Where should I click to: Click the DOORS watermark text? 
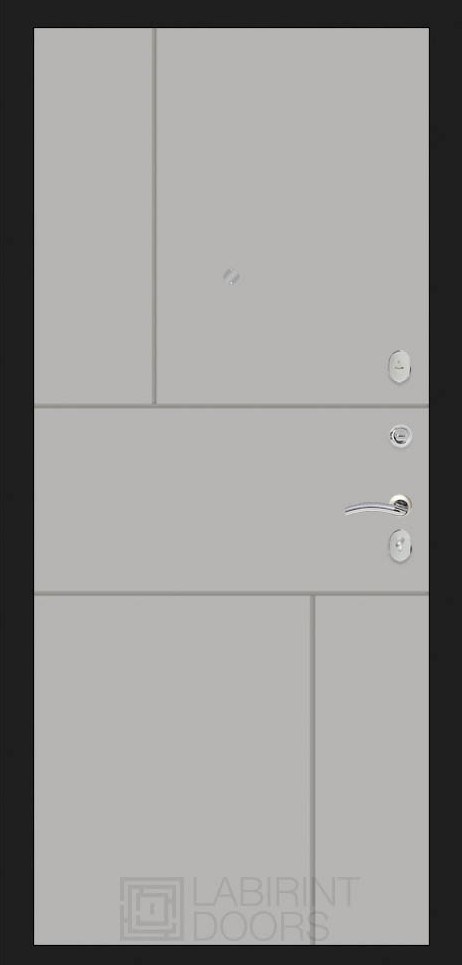coord(261,925)
